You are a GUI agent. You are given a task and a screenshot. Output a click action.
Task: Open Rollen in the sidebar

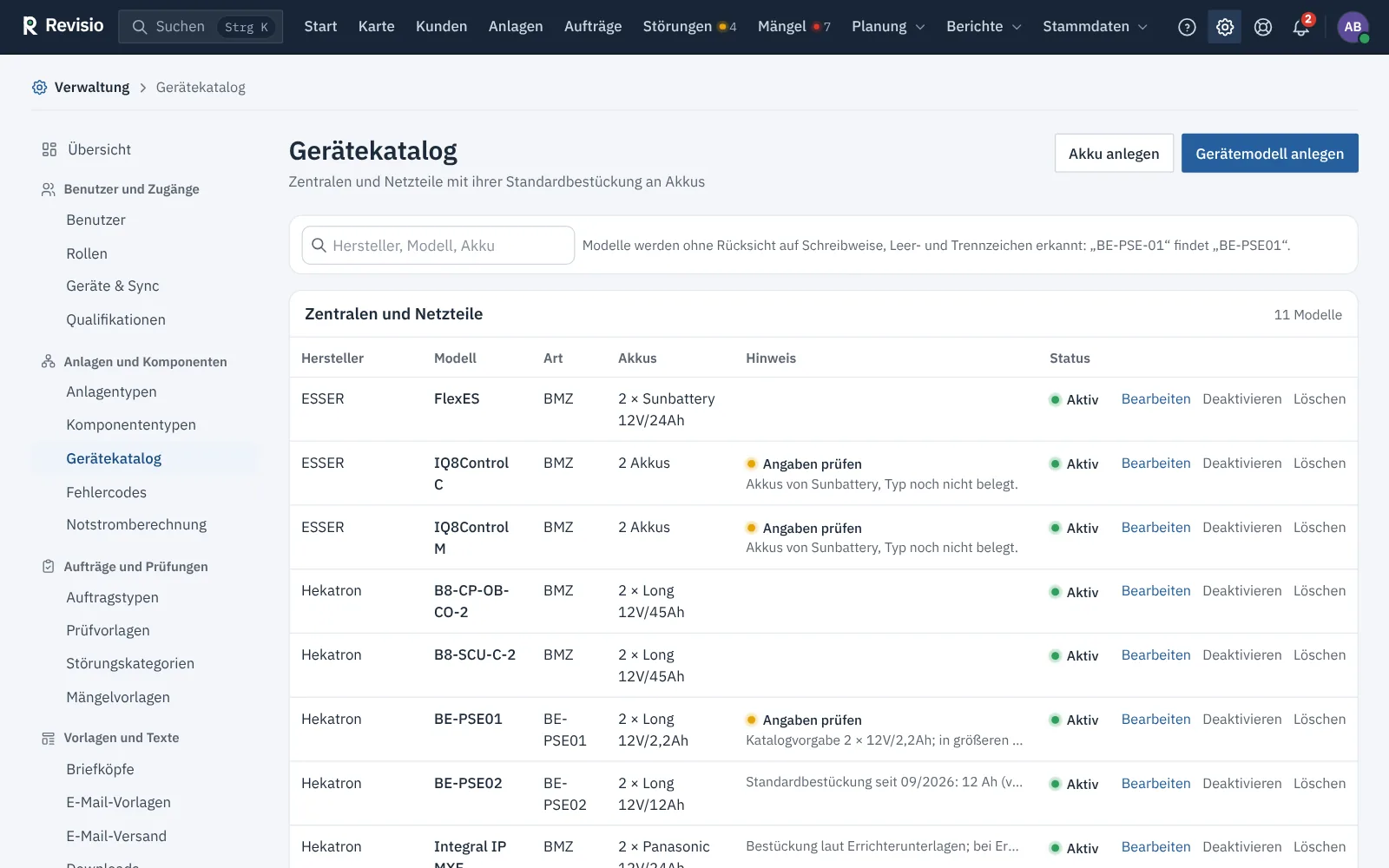coord(87,253)
